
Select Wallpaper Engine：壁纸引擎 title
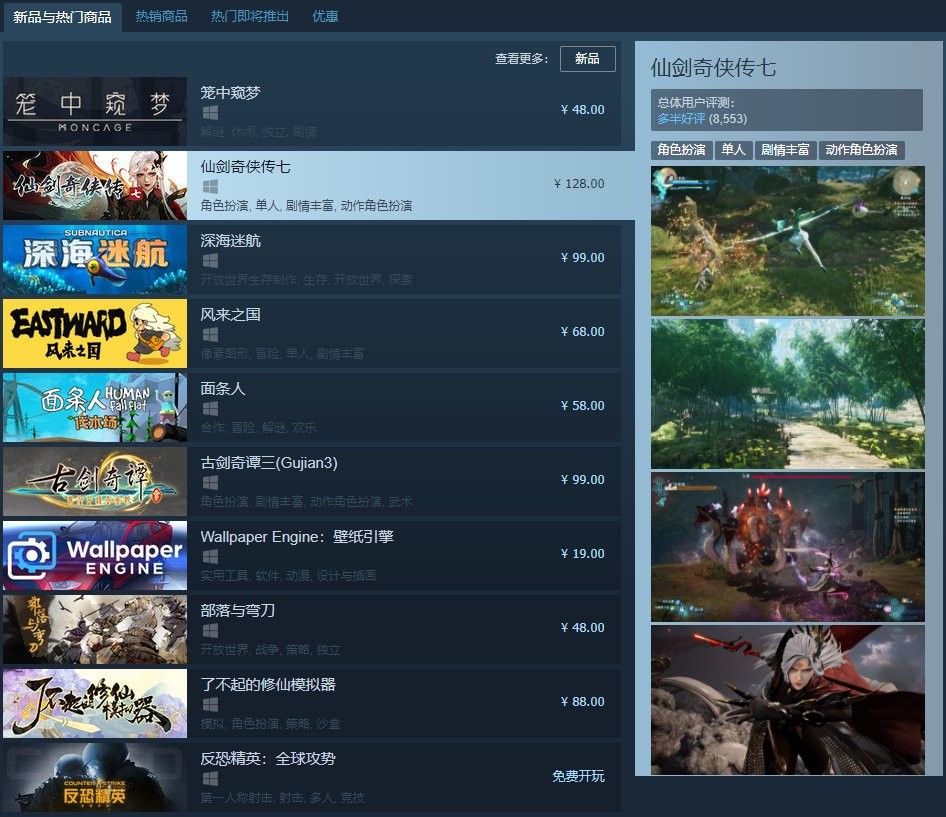tap(297, 537)
